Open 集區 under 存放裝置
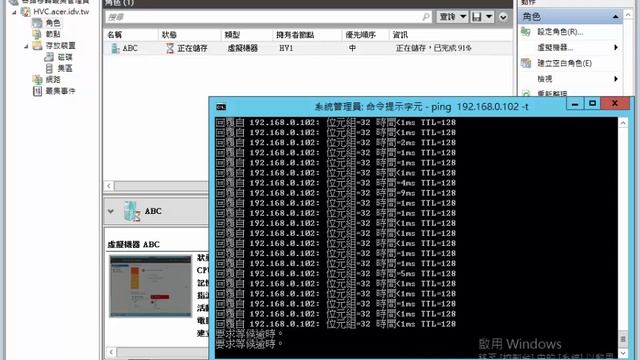This screenshot has height=360, width=640. tap(64, 68)
